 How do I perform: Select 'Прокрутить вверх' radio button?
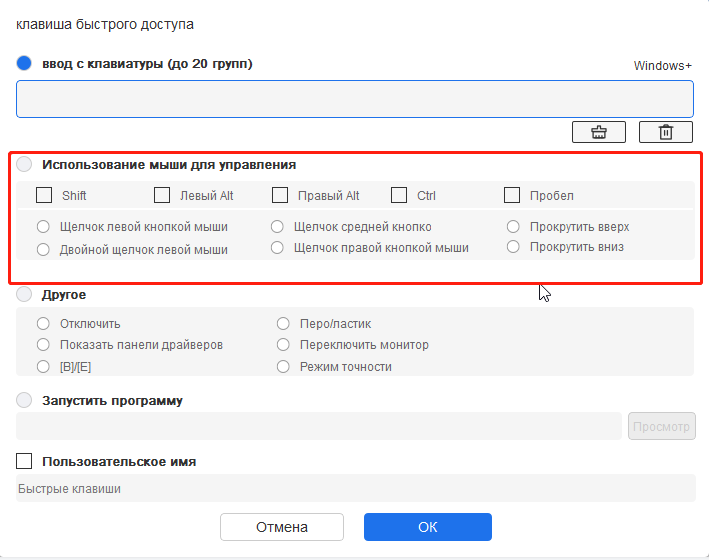513,227
